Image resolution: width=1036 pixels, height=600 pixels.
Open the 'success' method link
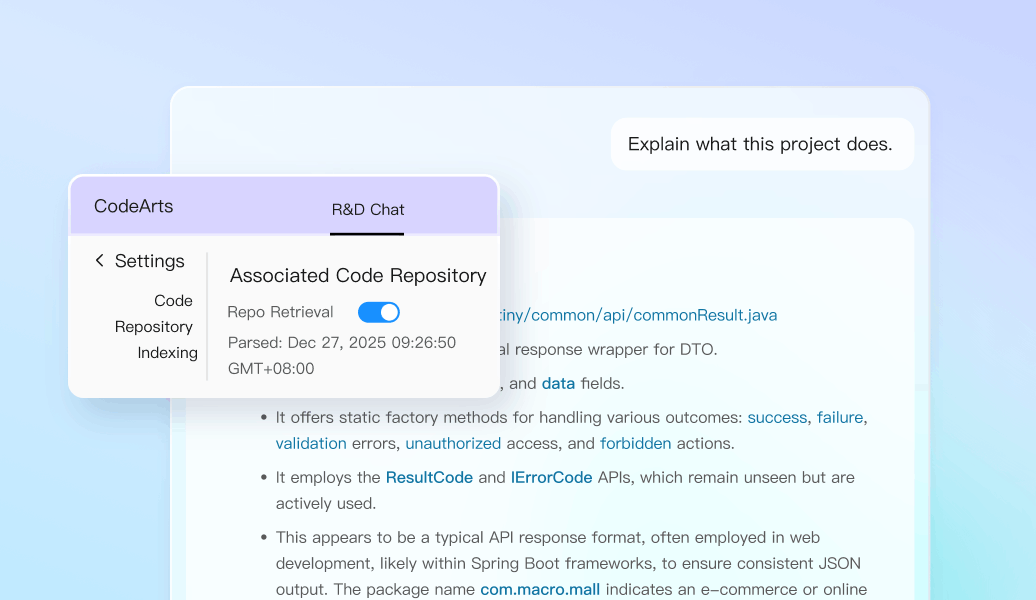tap(777, 417)
